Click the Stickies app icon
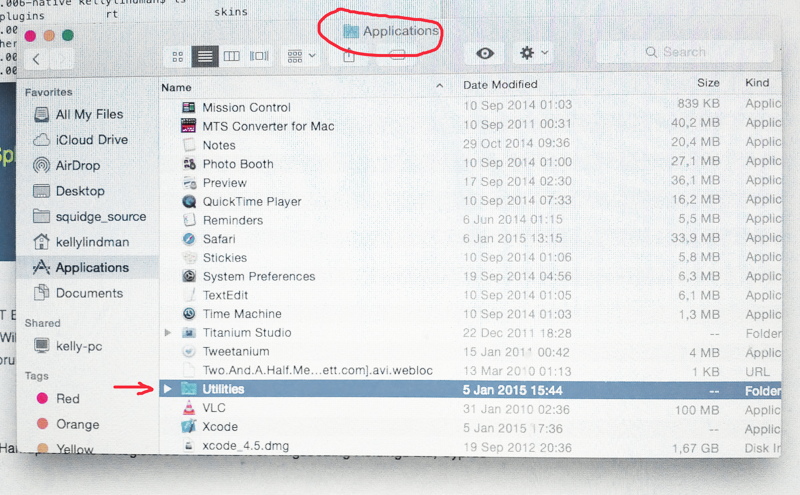Screen dimensions: 800x495 (x=189, y=257)
